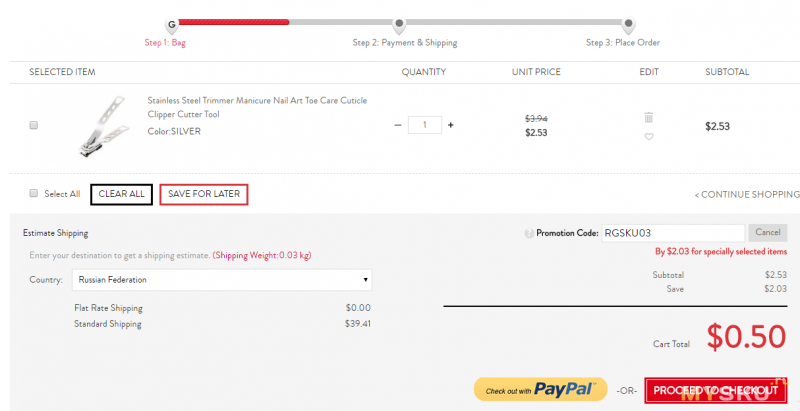
Task: Click PROCEED TO CHECKOUT
Action: coord(716,391)
